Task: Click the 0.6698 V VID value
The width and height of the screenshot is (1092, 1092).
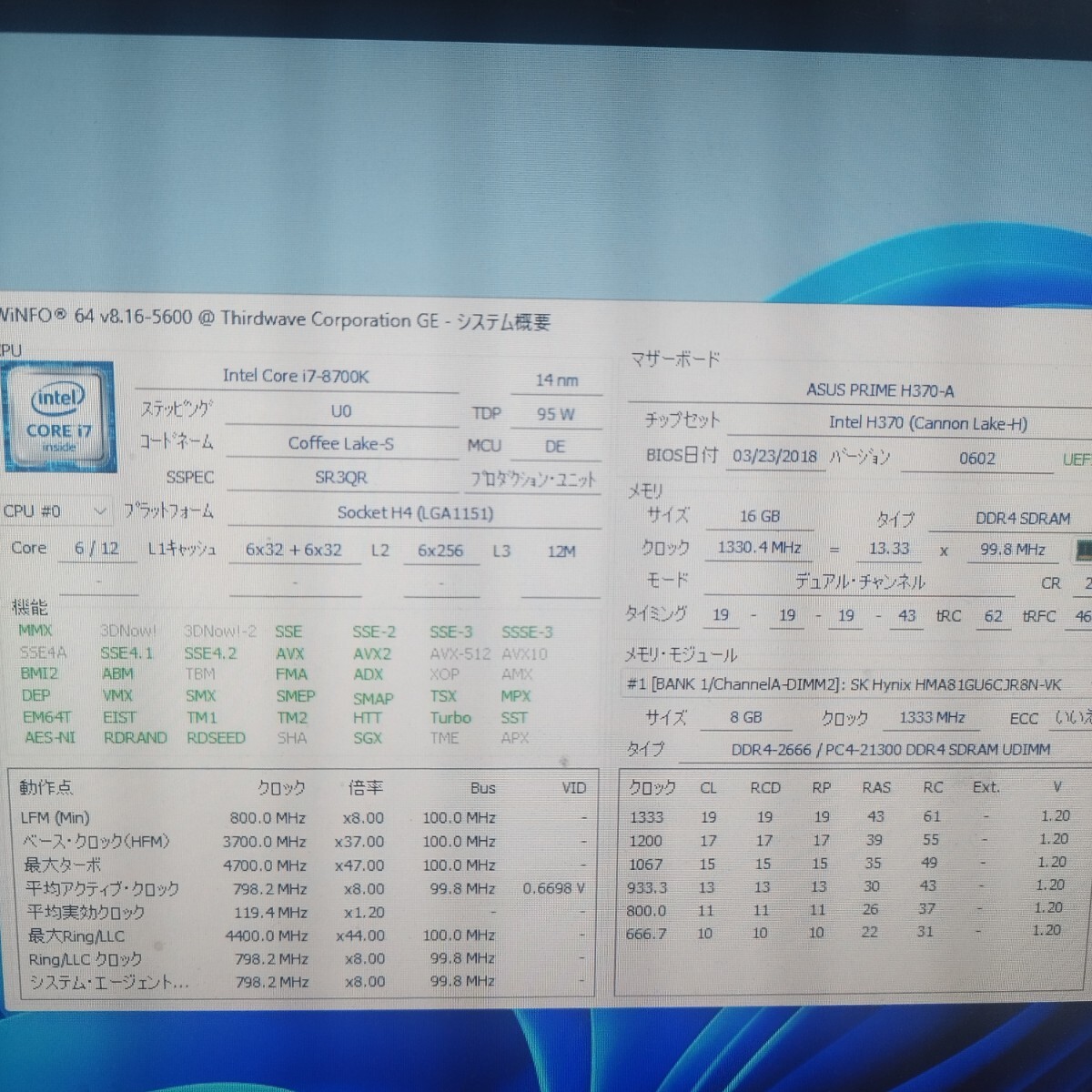Action: point(553,888)
